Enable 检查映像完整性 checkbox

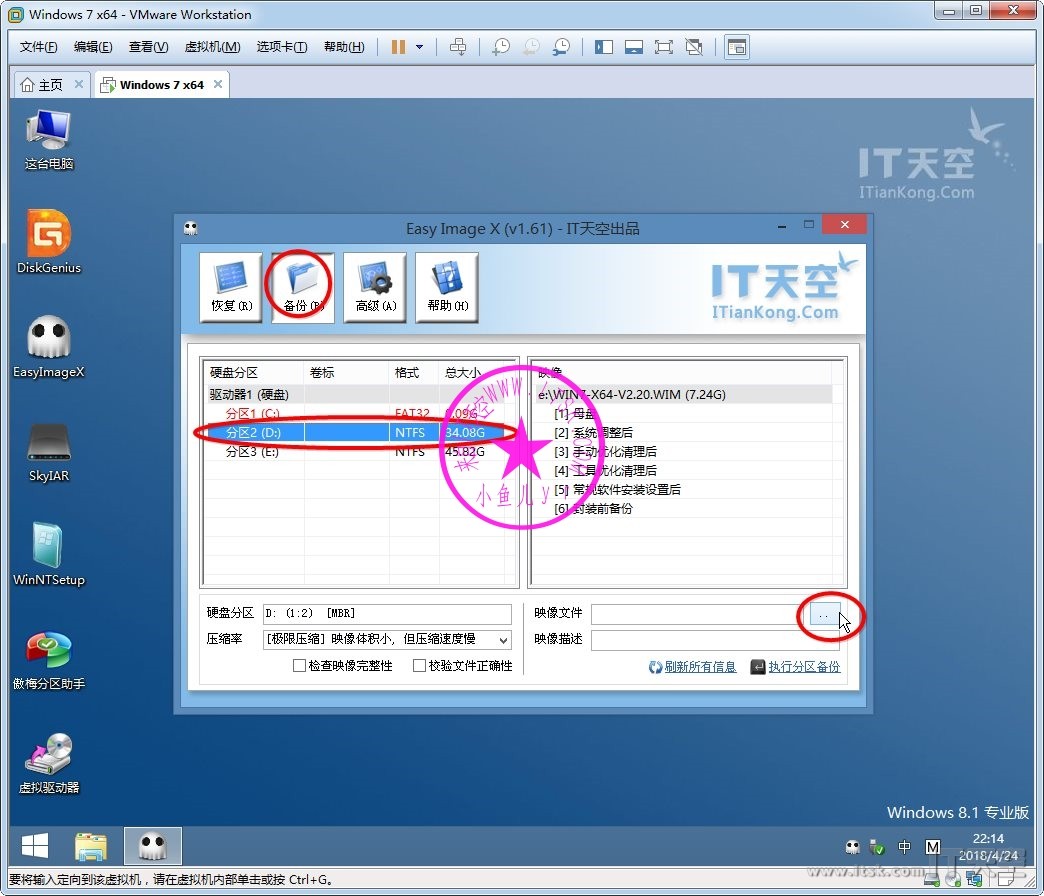[299, 666]
